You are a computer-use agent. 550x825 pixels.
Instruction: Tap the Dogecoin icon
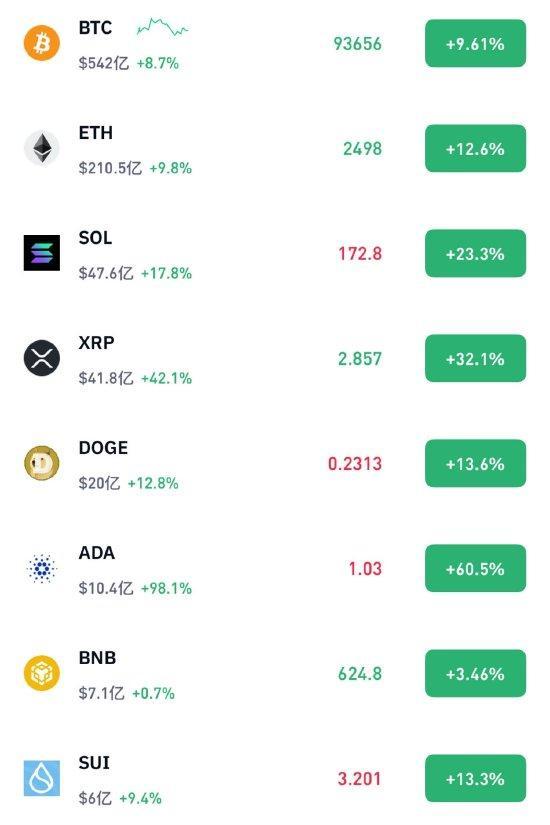[42, 463]
